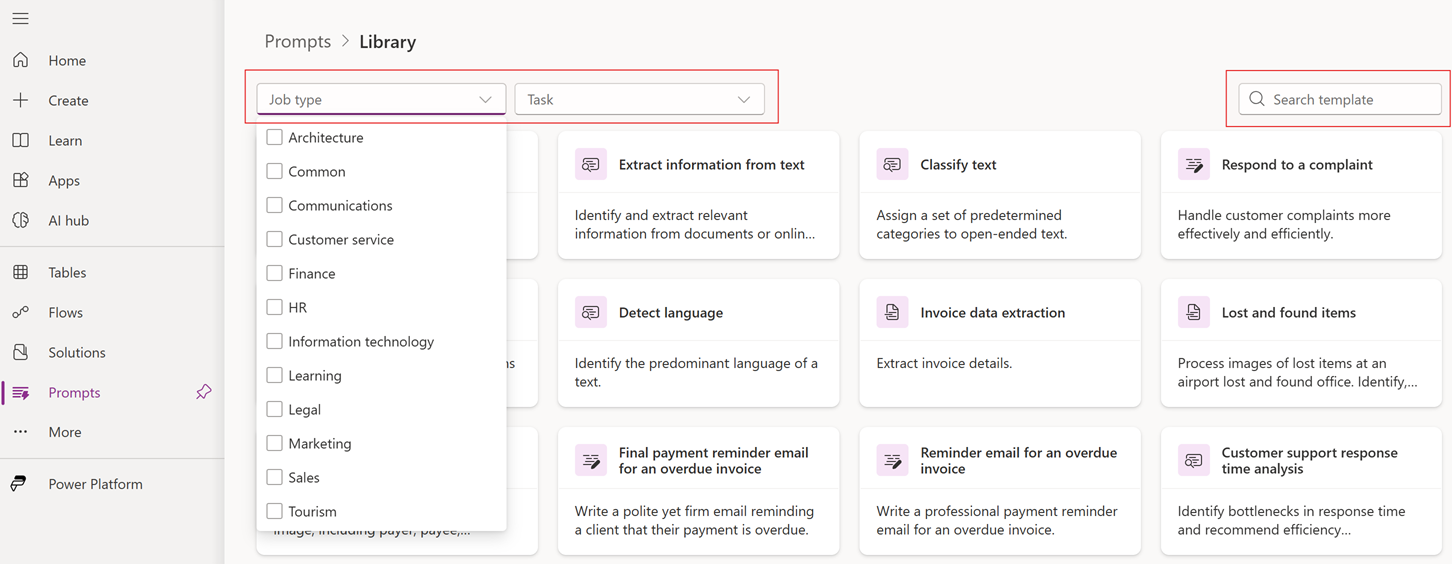Check the Architecture job type checkbox
The height and width of the screenshot is (564, 1452).
pos(274,137)
